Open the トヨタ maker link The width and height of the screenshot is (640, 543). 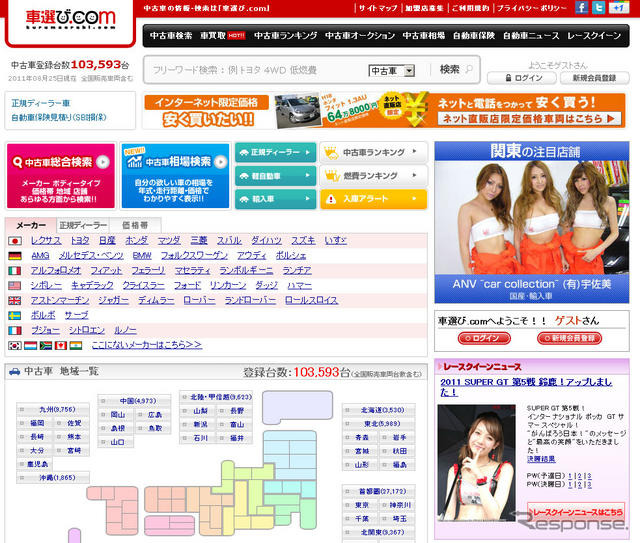pyautogui.click(x=80, y=241)
